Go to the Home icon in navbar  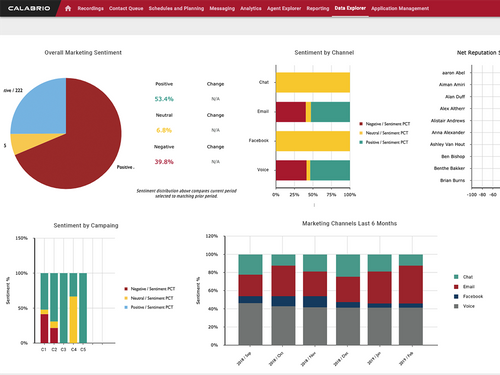68,8
